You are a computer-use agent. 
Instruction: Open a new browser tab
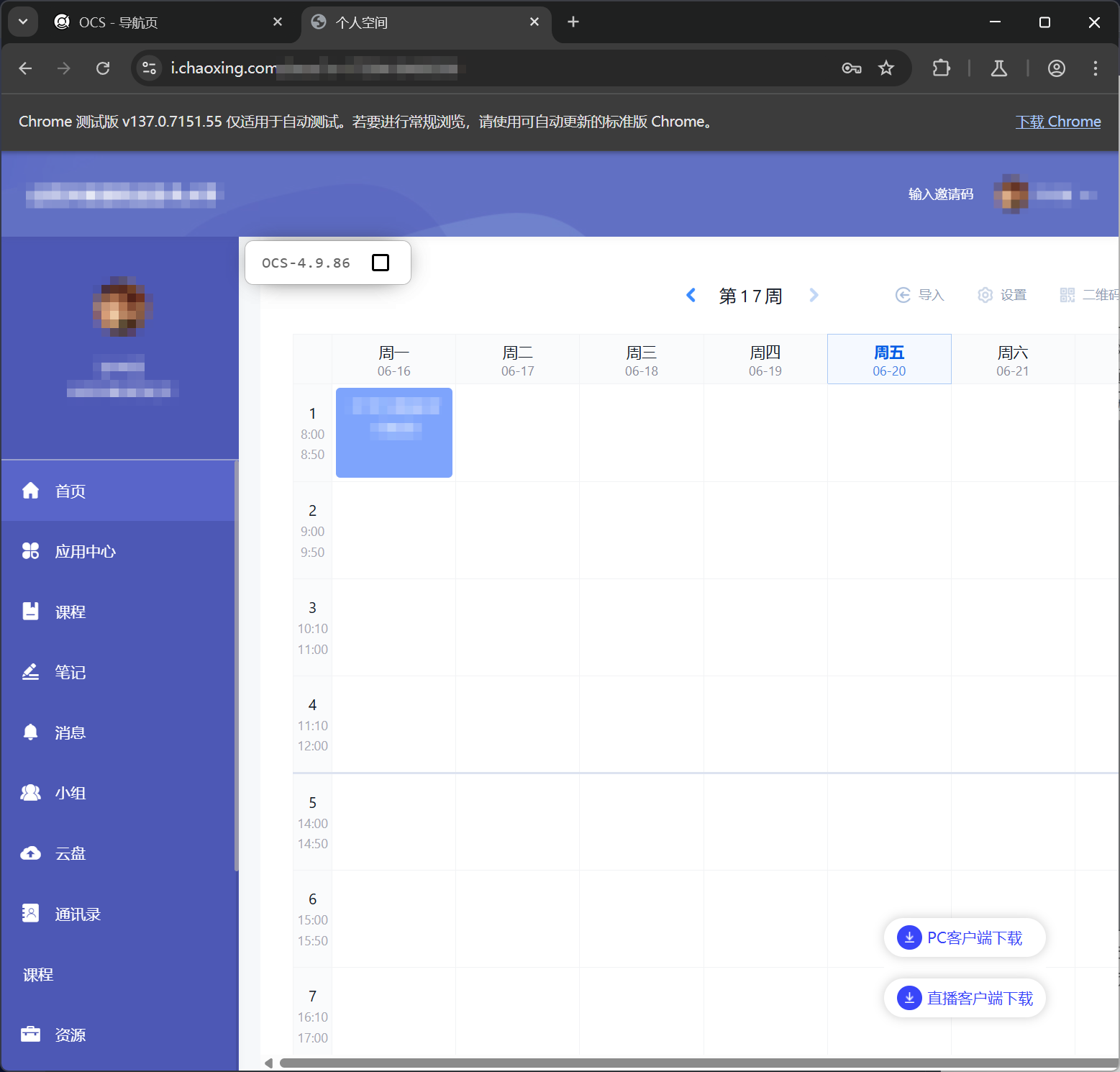tap(573, 22)
